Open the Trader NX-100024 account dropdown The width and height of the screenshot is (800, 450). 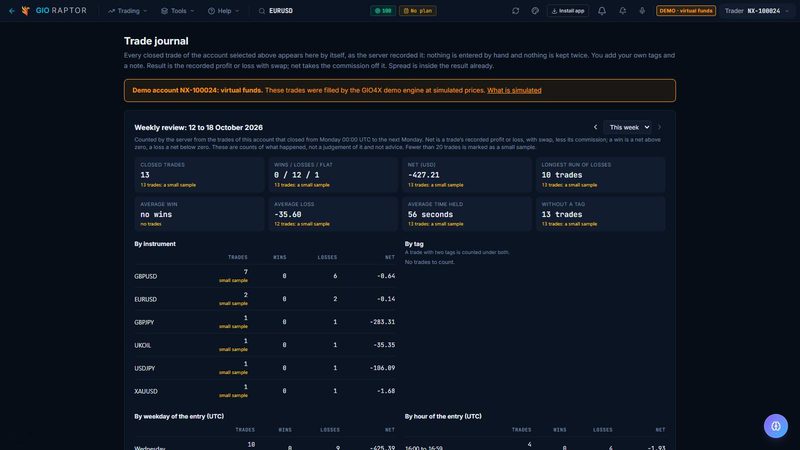(757, 11)
